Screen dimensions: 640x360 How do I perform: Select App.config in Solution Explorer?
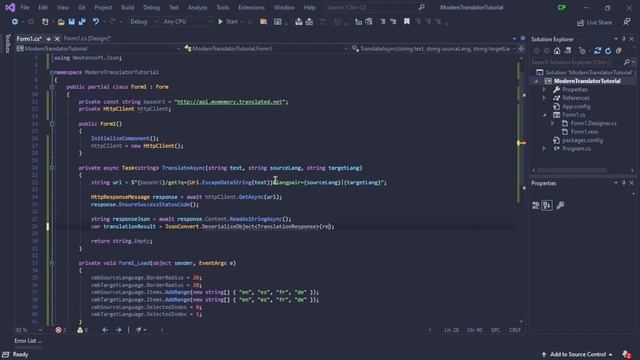point(576,107)
